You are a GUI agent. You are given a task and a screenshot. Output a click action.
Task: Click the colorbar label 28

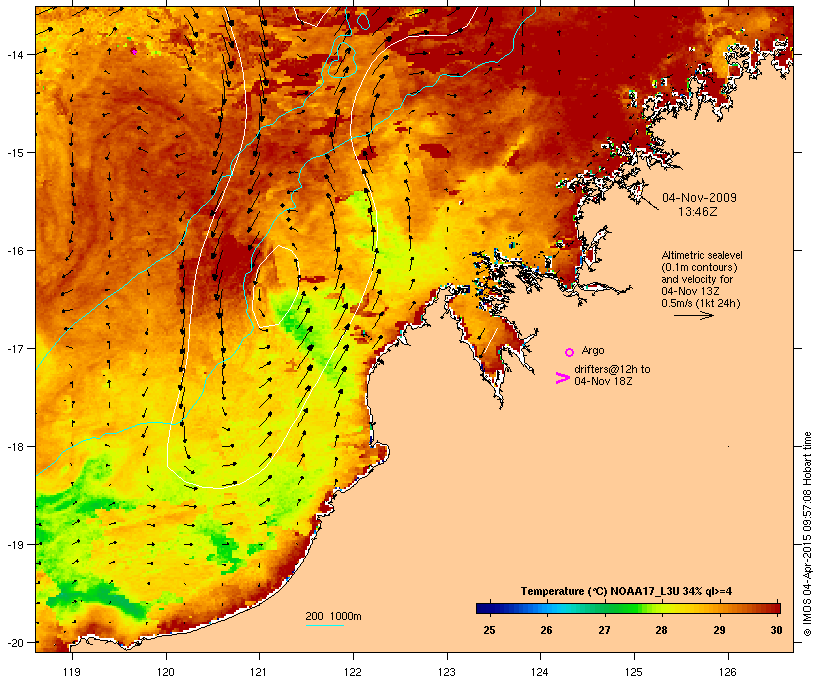point(661,630)
